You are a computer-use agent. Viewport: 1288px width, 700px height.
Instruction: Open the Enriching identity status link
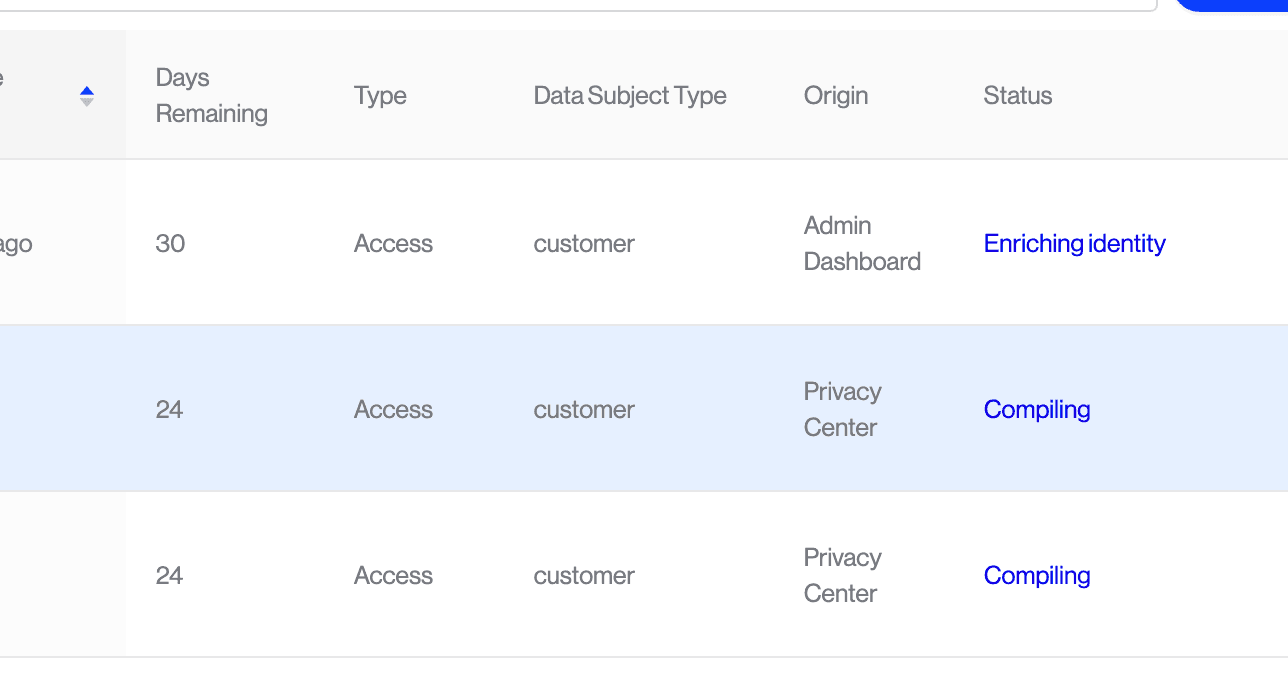coord(1074,244)
